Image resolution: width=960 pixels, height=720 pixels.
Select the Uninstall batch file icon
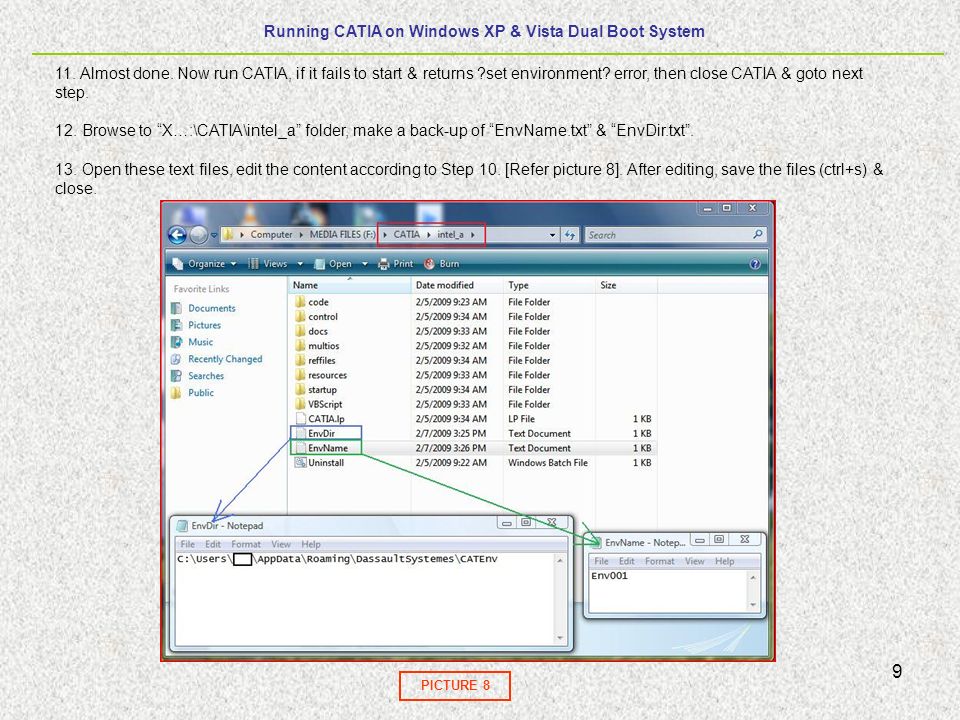300,463
